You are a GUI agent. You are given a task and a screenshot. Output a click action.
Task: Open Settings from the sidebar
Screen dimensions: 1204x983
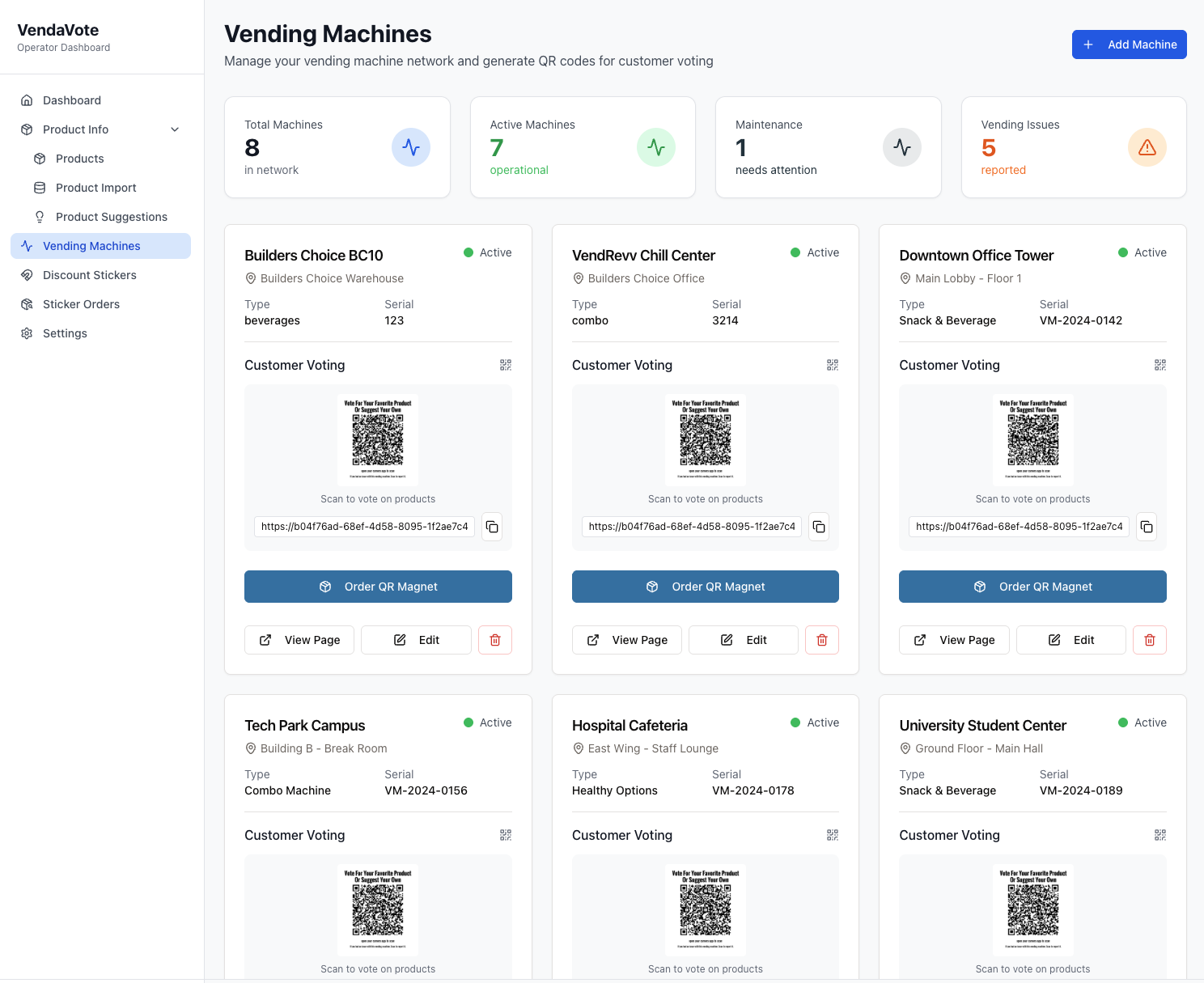click(x=65, y=333)
